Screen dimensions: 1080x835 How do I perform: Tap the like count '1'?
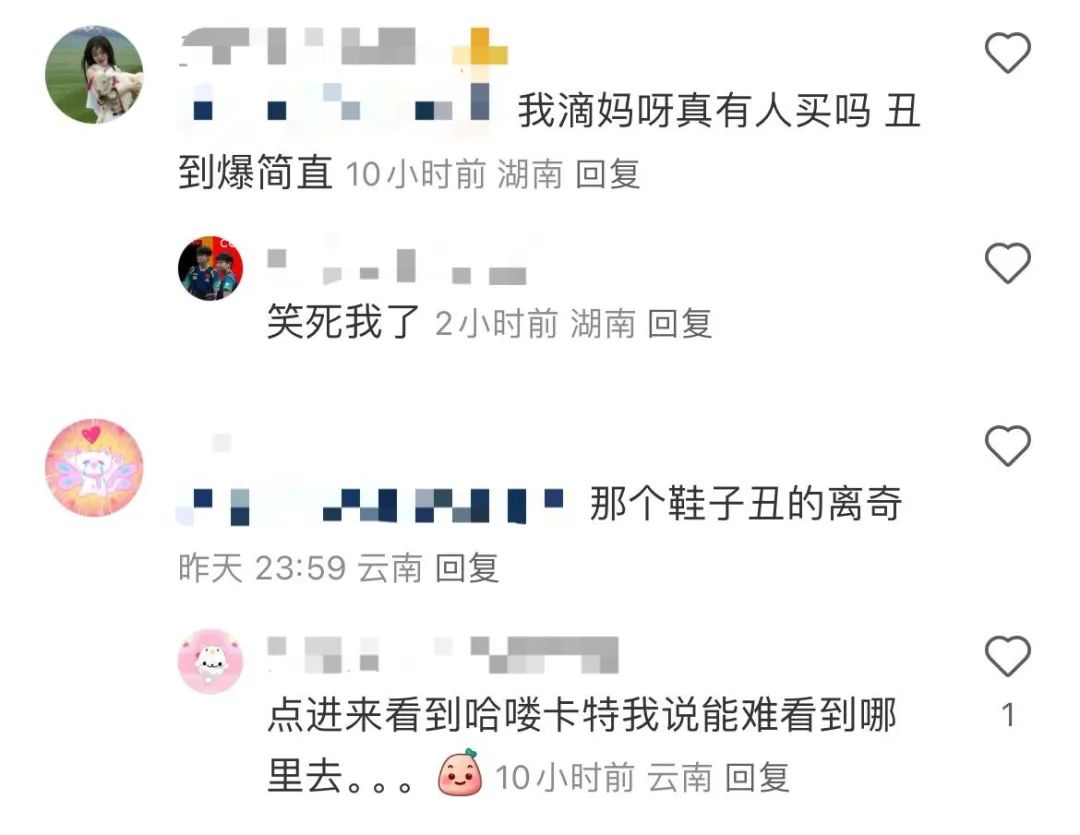click(x=1008, y=715)
